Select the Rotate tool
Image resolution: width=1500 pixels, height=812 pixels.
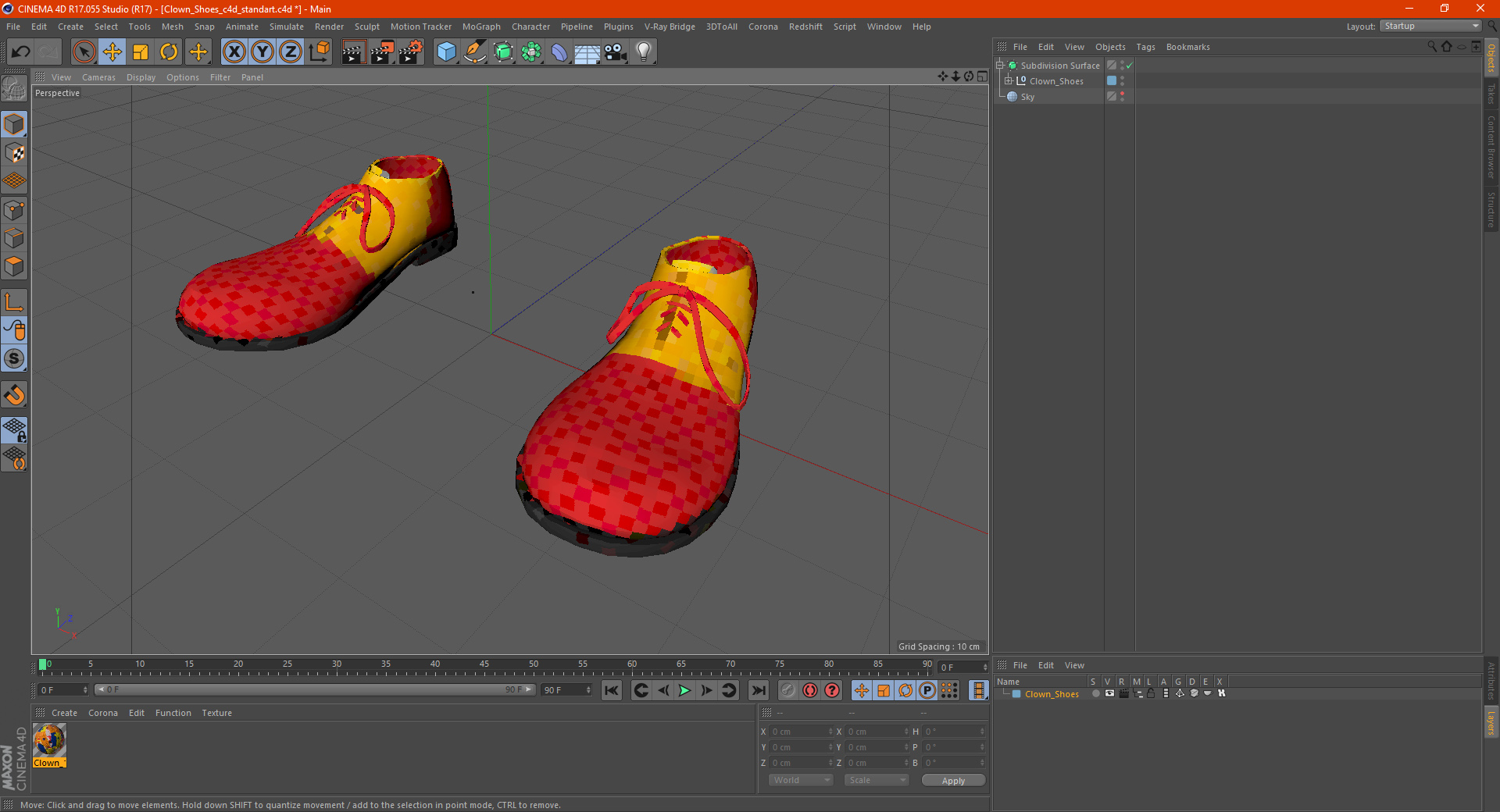169,52
